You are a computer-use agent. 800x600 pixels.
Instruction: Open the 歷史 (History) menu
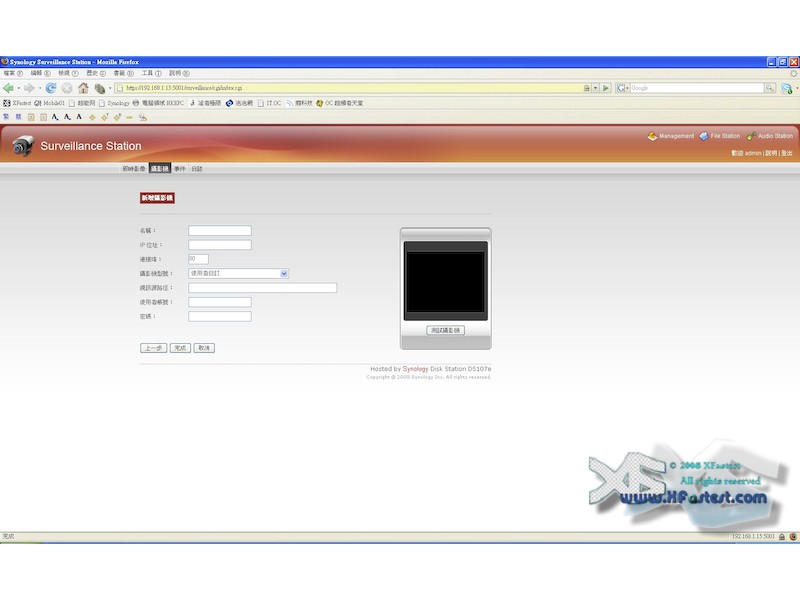pos(96,73)
